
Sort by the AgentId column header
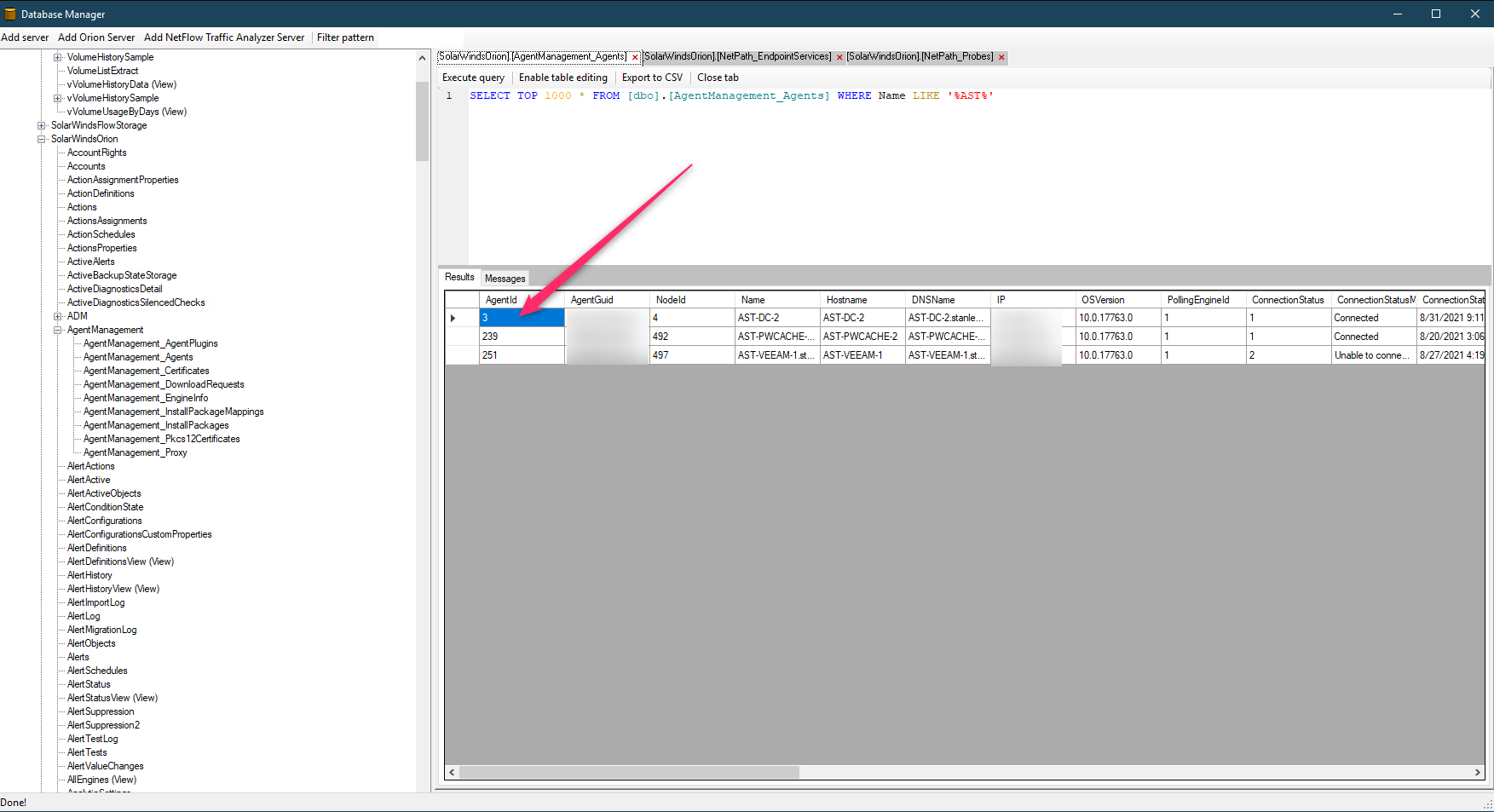tap(522, 300)
